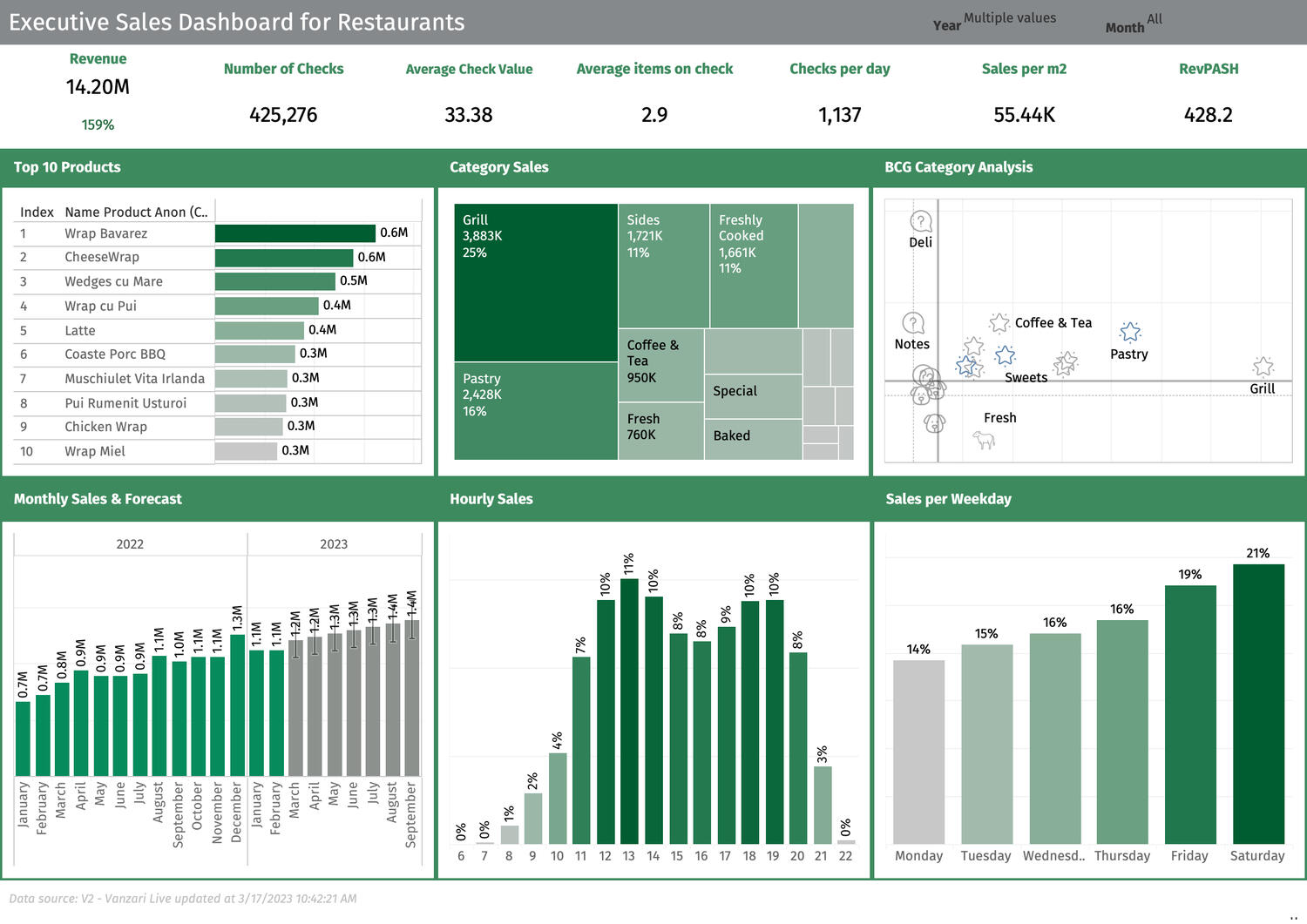The width and height of the screenshot is (1307, 924).
Task: Click the Notes question-mark bubble icon
Action: coord(912,323)
